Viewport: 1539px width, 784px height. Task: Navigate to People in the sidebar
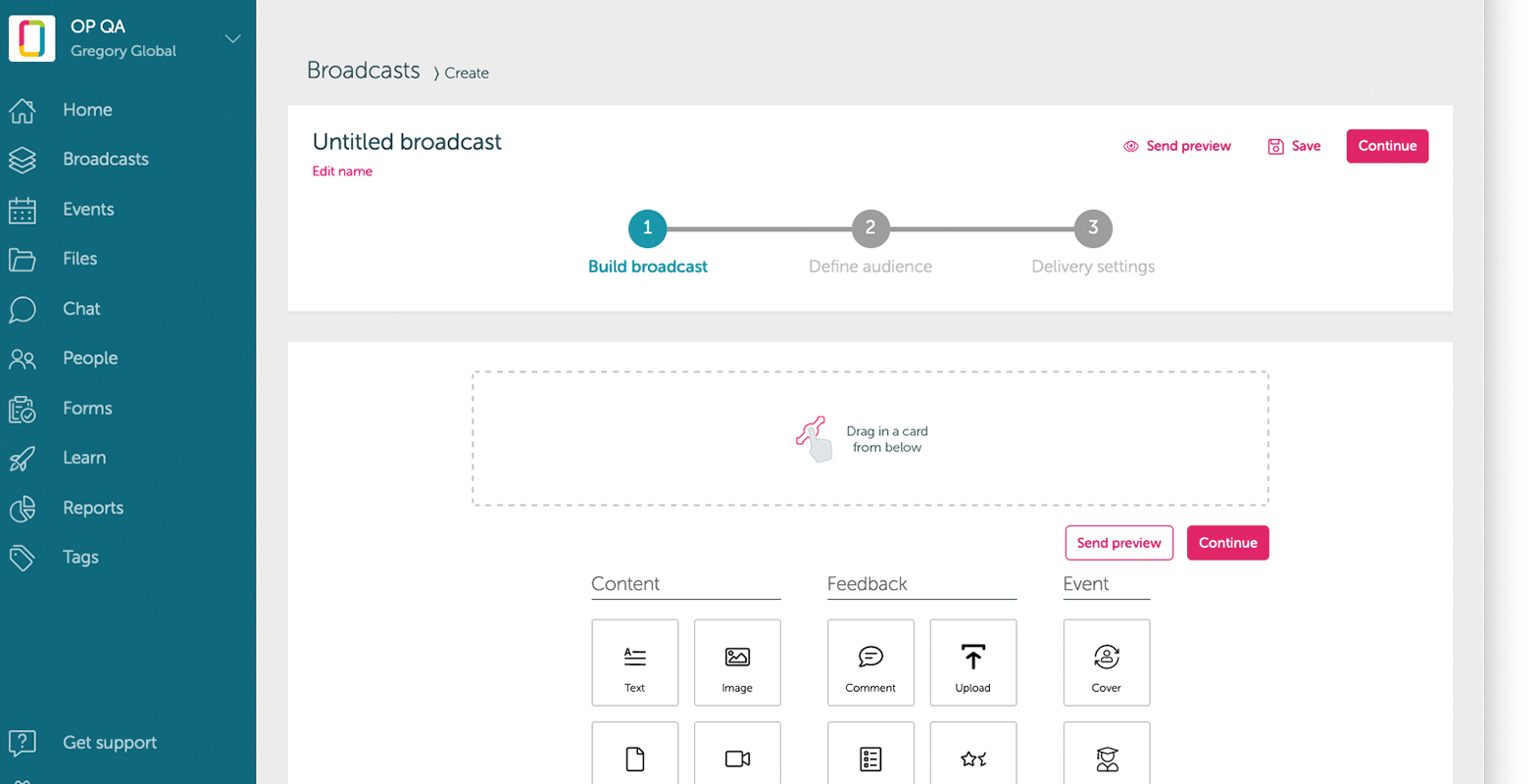point(90,358)
